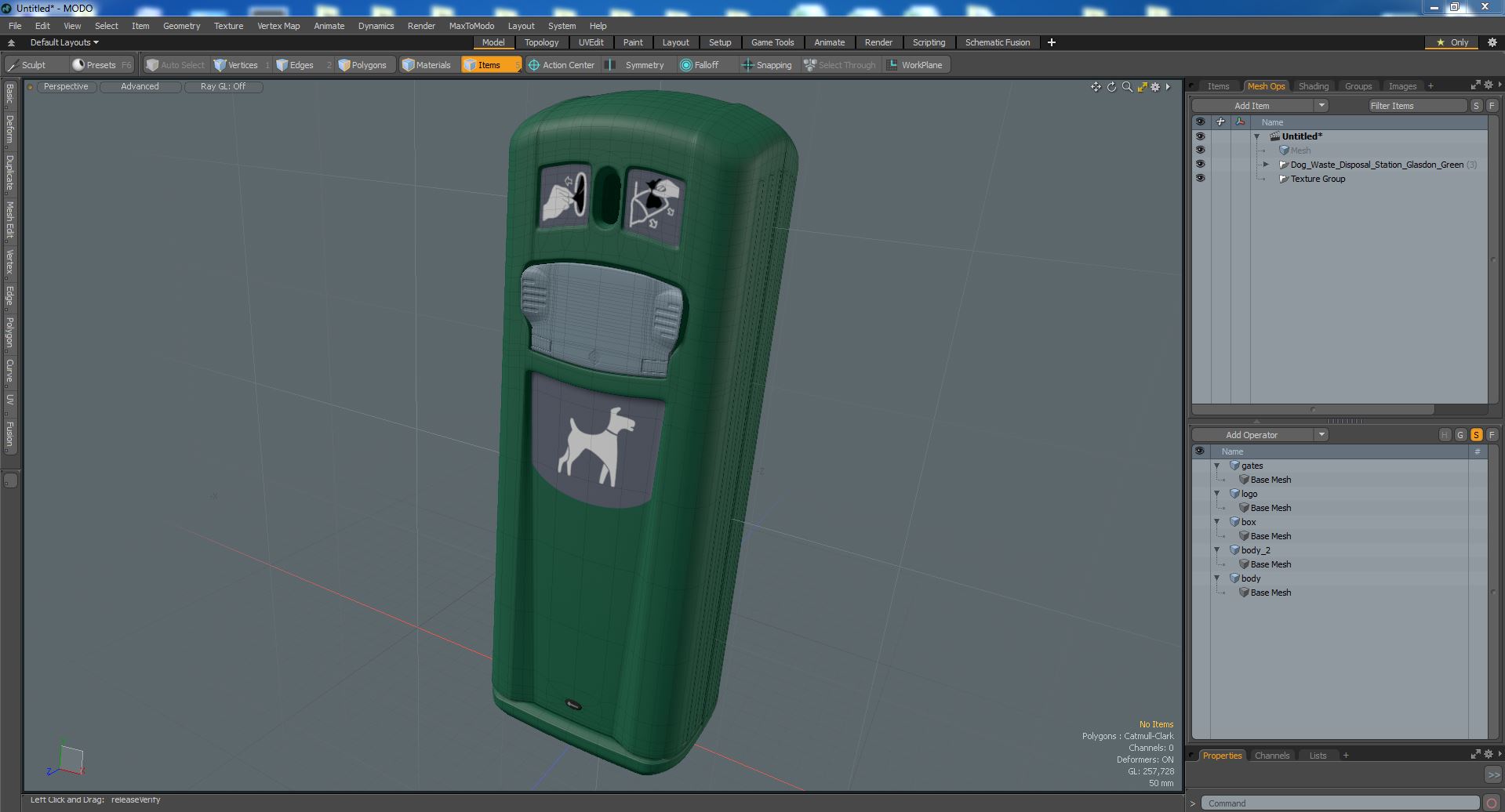Activate Items selection mode
The height and width of the screenshot is (812, 1505).
pos(490,65)
